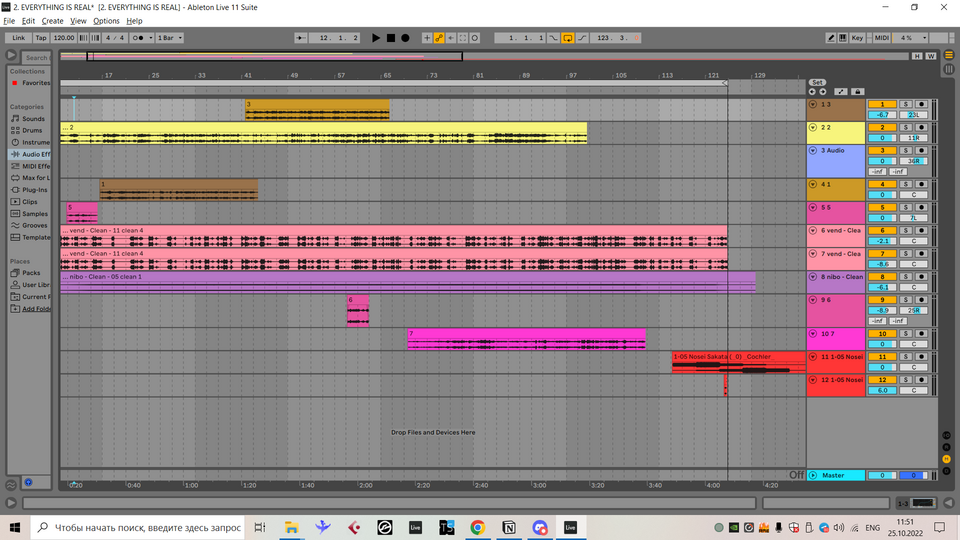Arm track 4 1 for recording
Image resolution: width=960 pixels, height=540 pixels.
(x=921, y=184)
